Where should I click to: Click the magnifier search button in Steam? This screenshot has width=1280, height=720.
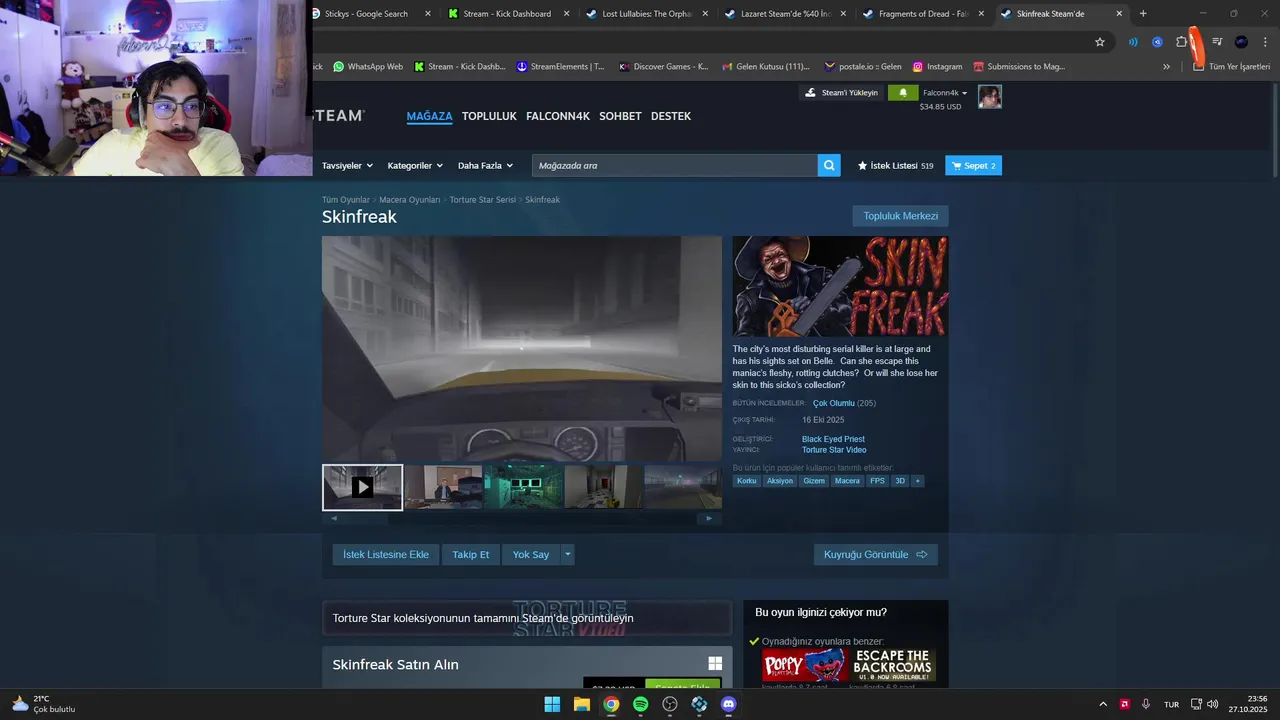click(829, 165)
